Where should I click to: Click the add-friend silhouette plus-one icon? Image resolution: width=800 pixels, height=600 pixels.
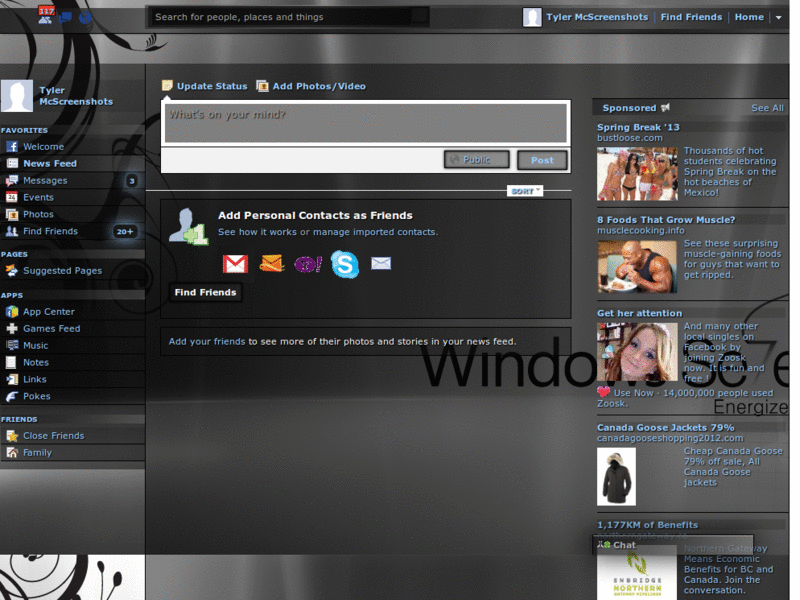[x=188, y=226]
